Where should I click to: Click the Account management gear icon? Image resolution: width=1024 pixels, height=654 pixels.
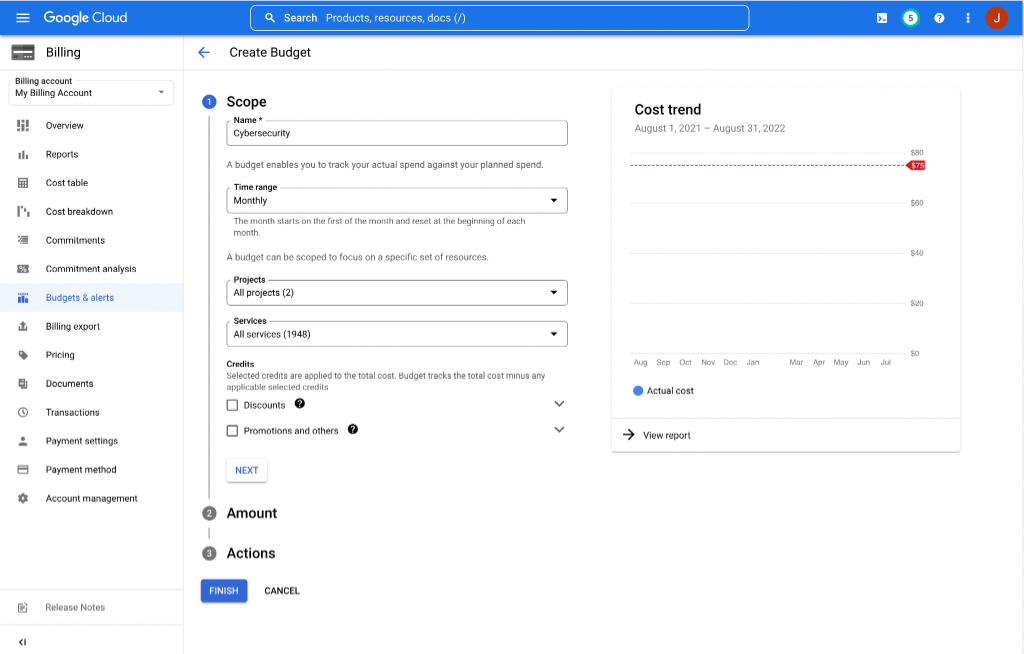click(x=23, y=498)
